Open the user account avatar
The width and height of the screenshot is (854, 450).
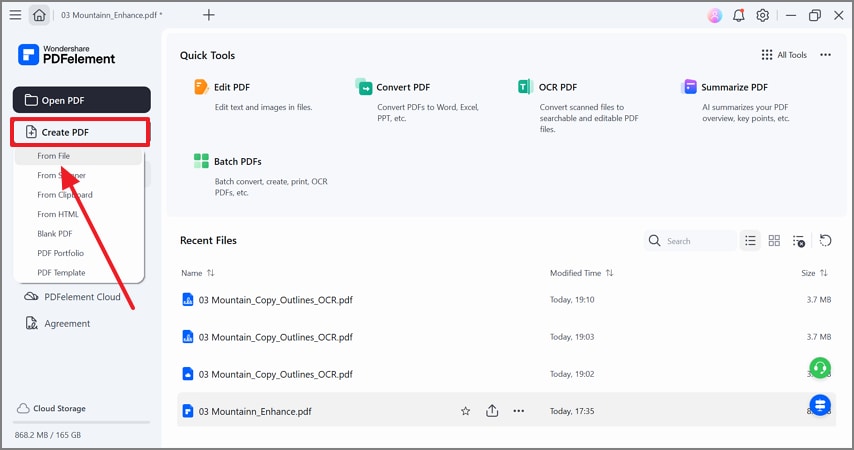point(715,15)
